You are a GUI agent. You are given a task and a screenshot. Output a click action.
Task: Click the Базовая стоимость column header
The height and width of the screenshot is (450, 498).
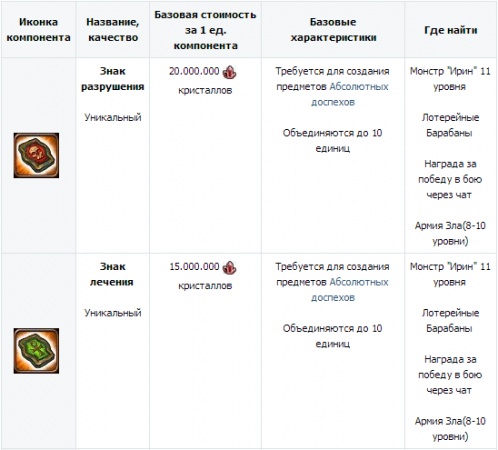tap(205, 30)
